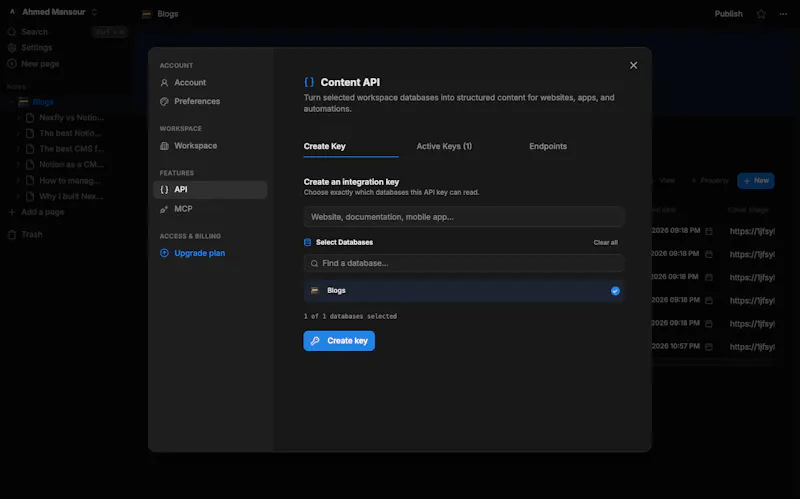Screen dimensions: 800x499
Task: Open the Why I built Nex... page
Action: pos(71,196)
